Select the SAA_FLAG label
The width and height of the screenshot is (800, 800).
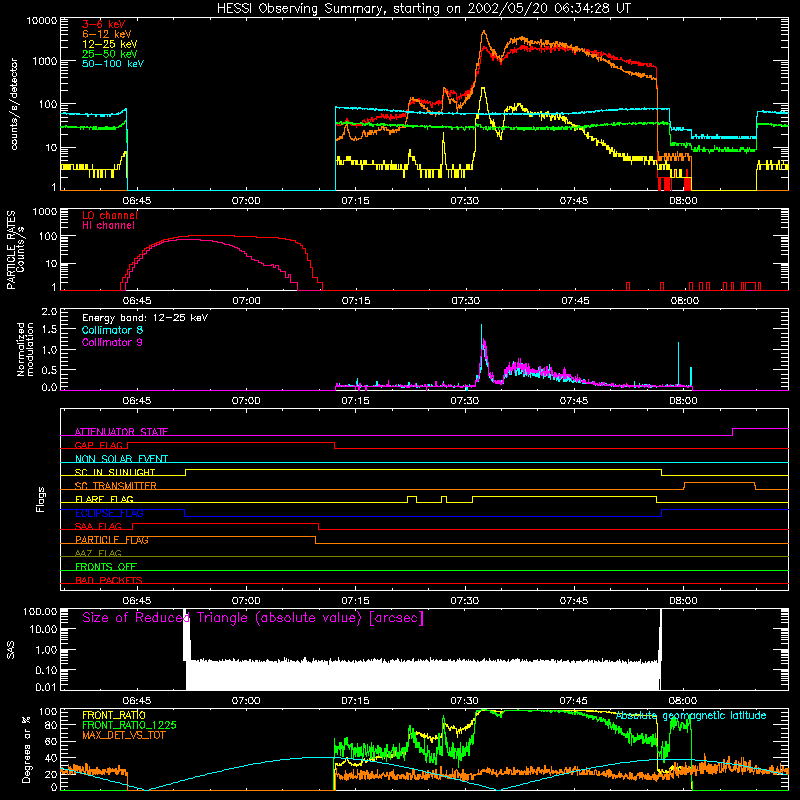(x=98, y=526)
